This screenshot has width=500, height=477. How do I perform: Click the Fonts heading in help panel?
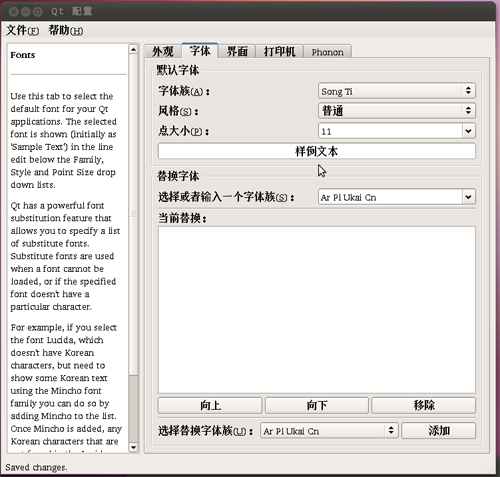tap(23, 55)
